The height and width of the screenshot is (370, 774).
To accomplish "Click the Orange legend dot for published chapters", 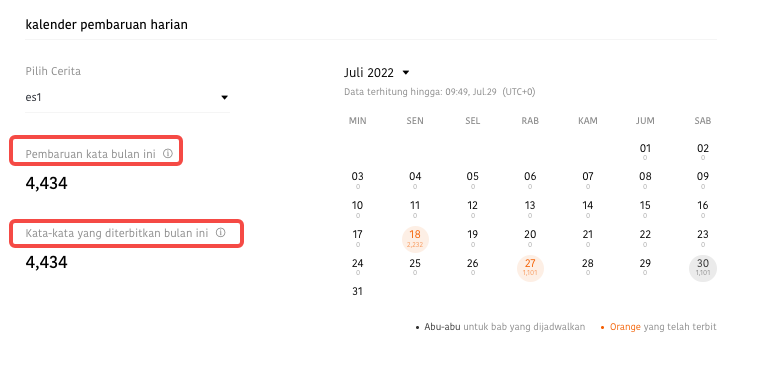I will pos(602,327).
